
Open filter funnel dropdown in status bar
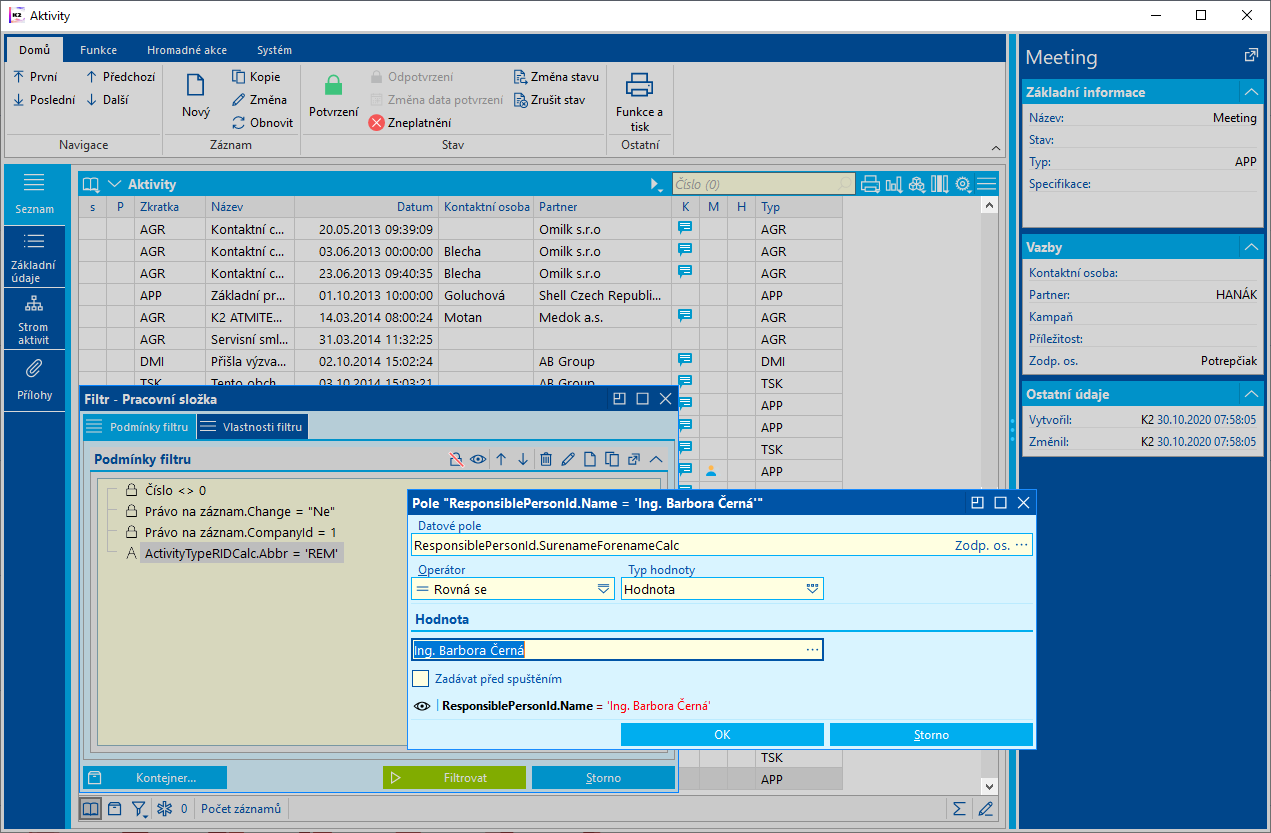(140, 808)
